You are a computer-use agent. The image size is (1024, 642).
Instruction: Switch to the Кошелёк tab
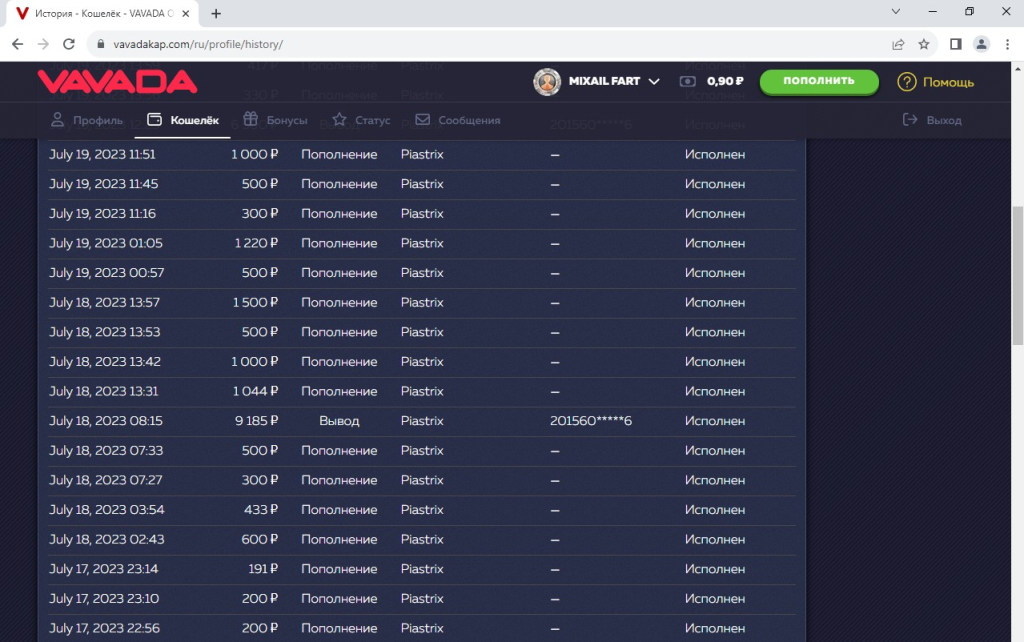(x=183, y=120)
